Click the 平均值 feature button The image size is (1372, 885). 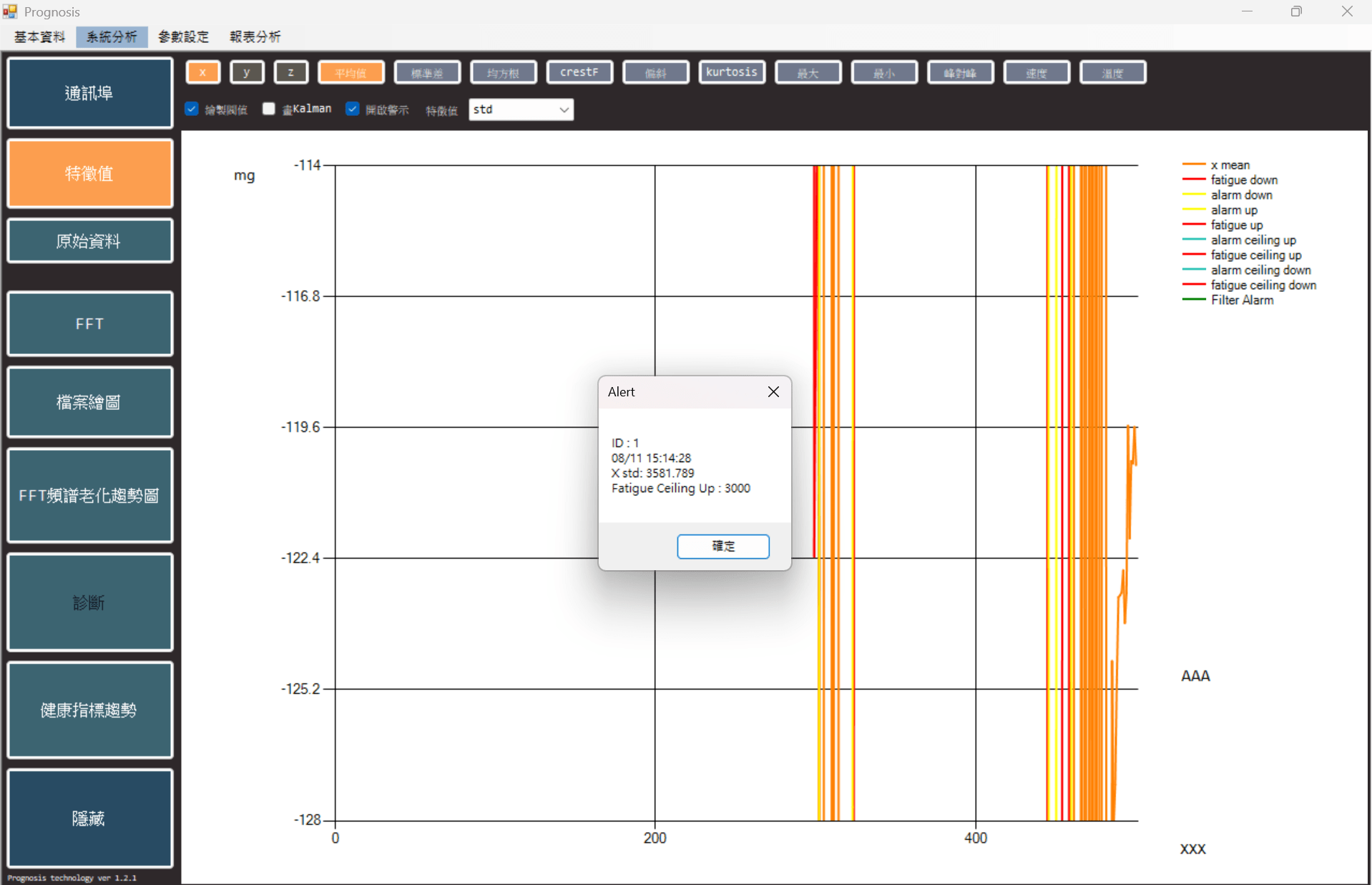pos(351,72)
